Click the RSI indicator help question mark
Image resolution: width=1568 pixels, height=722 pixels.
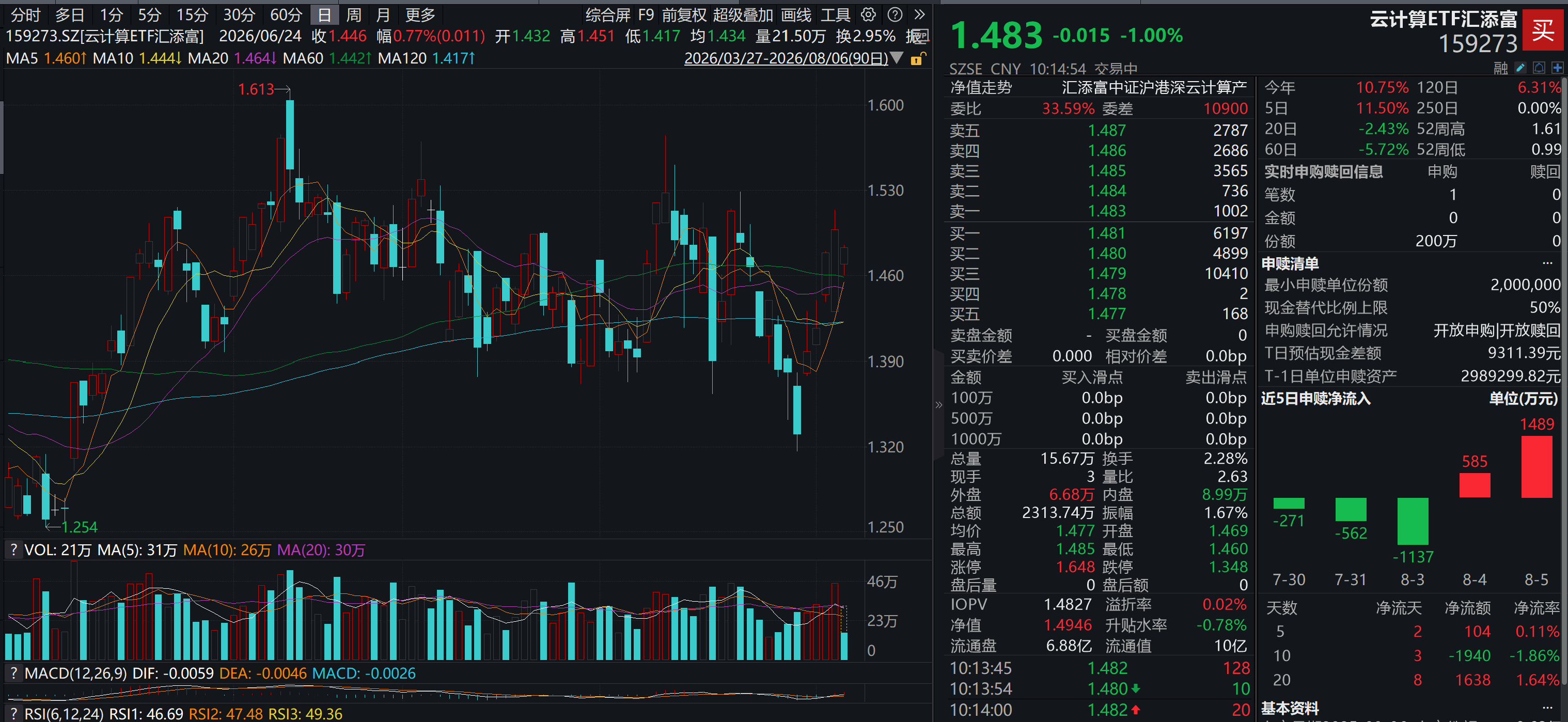click(x=13, y=713)
